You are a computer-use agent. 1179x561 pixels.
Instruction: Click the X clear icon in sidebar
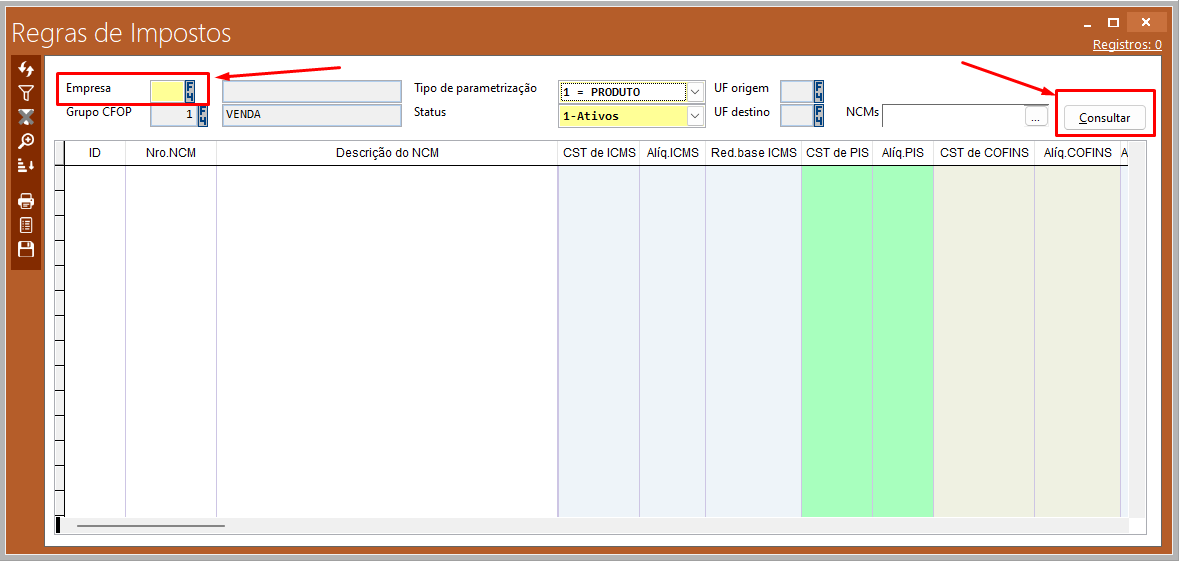(x=26, y=117)
